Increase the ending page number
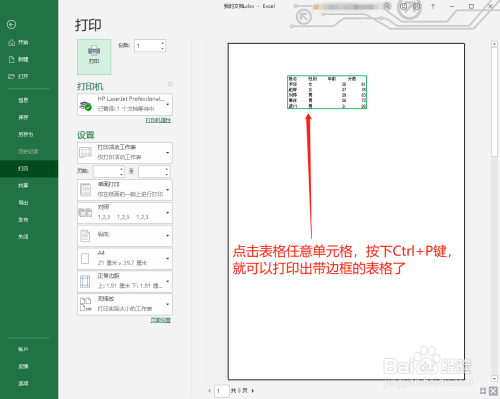 coord(167,169)
